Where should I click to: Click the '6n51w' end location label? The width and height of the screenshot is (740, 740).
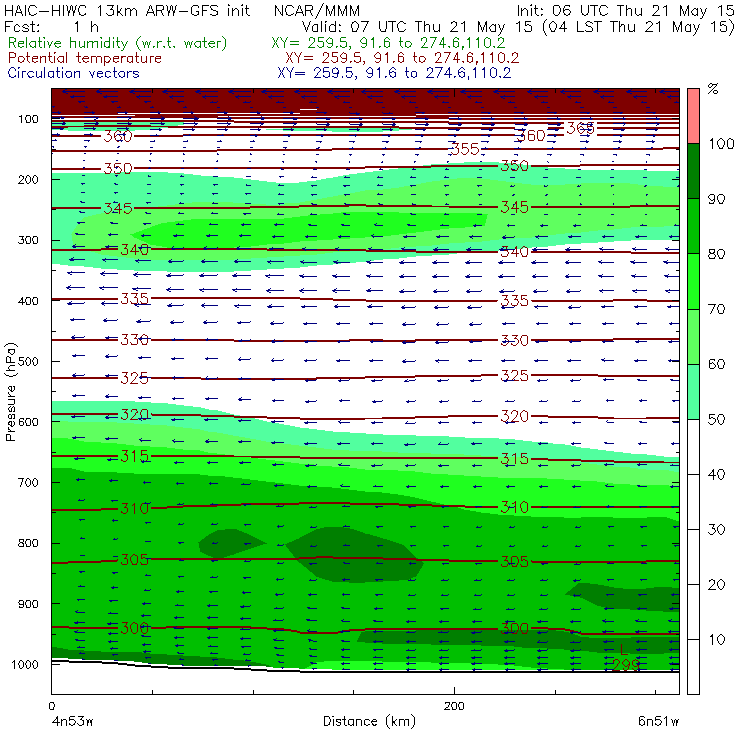658,721
